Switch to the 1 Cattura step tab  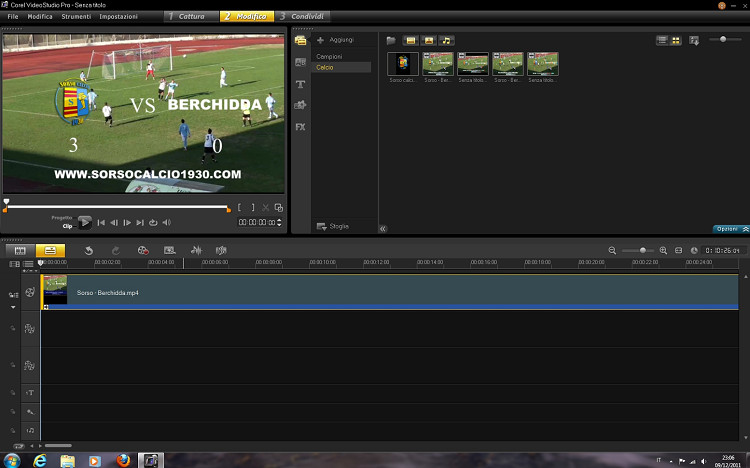click(190, 16)
